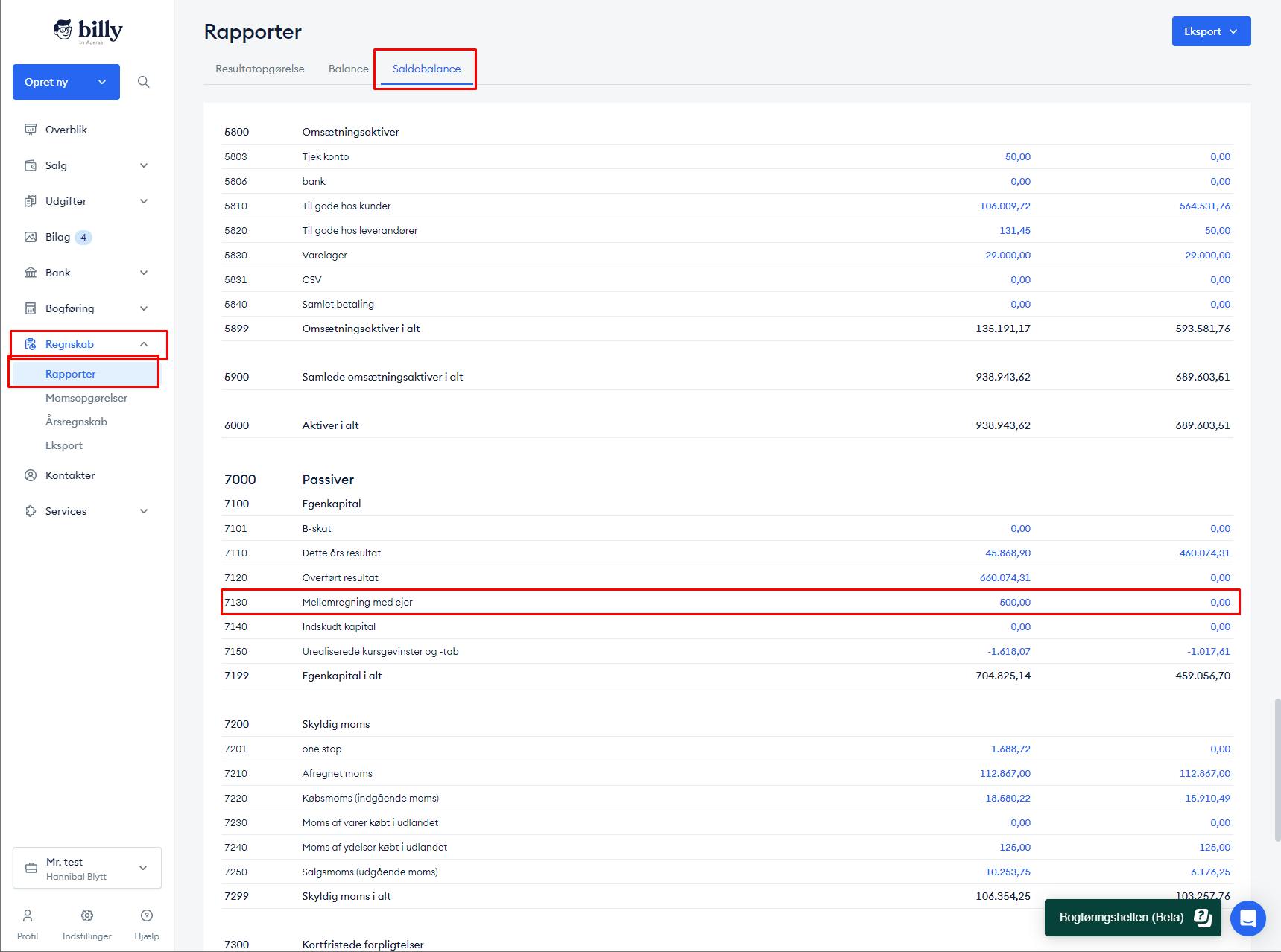This screenshot has width=1281, height=952.
Task: Open the chat bubble widget
Action: coord(1248,918)
